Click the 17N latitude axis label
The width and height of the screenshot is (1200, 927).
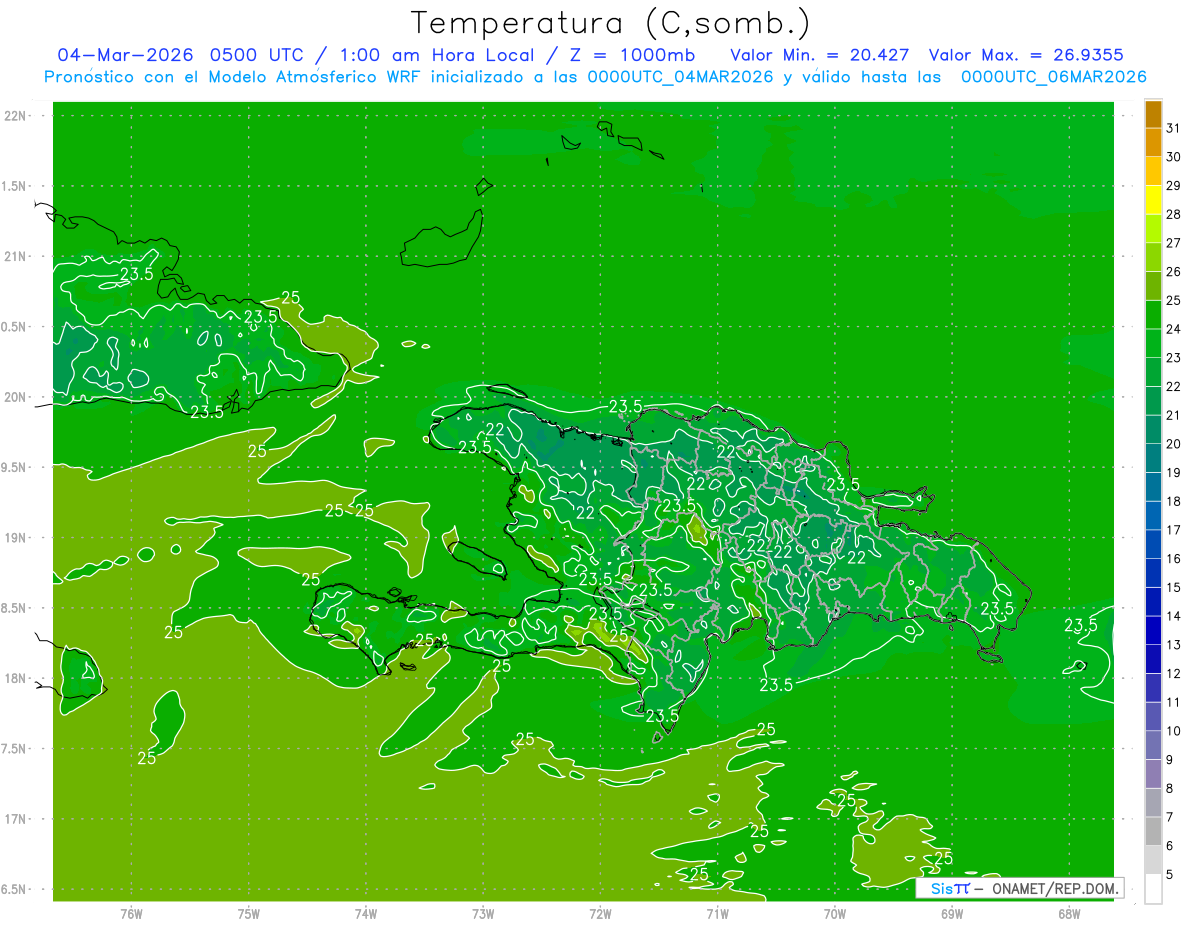point(16,819)
